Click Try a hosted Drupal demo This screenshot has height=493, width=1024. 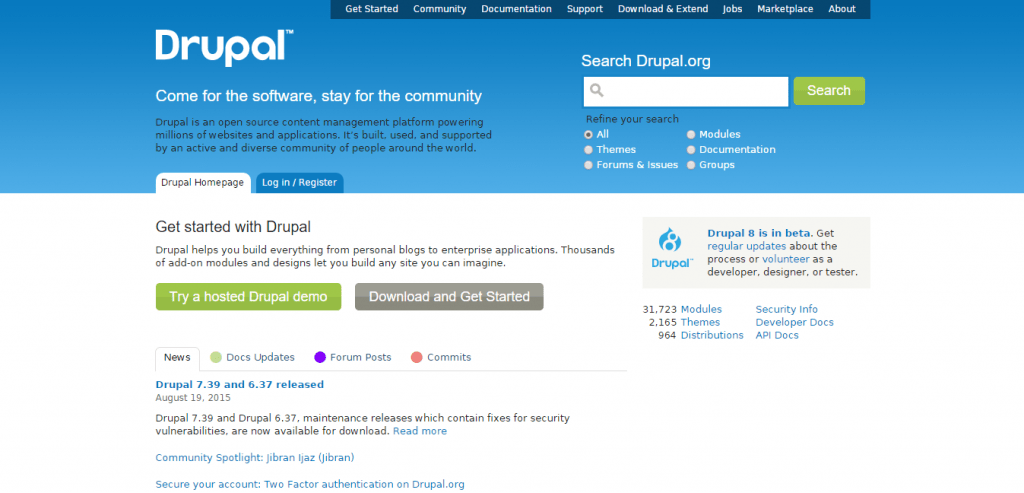coord(248,296)
